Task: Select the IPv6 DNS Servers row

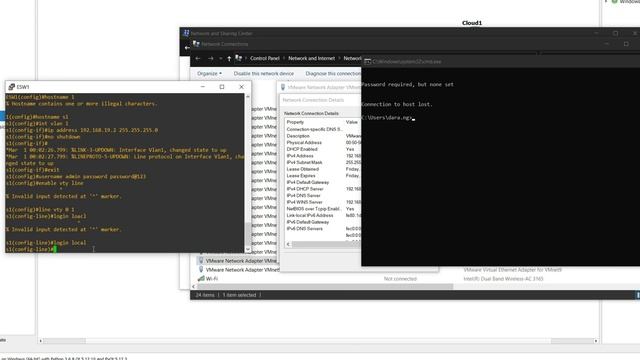Action: (323, 229)
